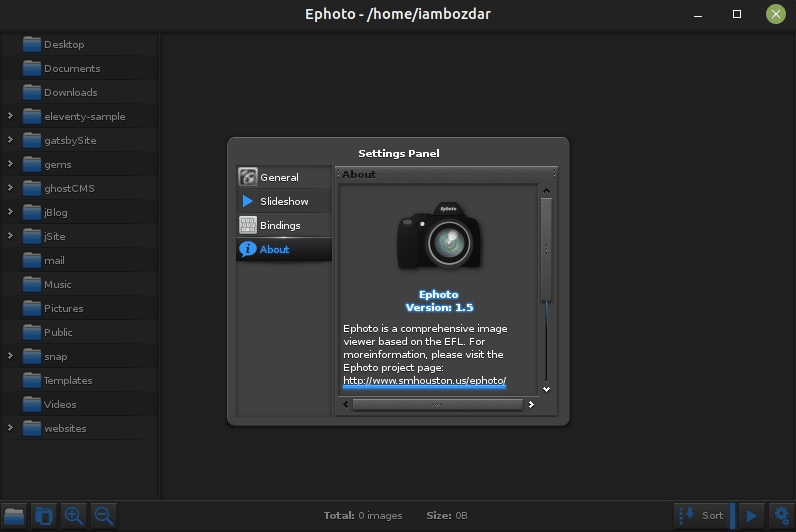796x532 pixels.
Task: Expand the gatsbySite folder
Action: pos(10,140)
